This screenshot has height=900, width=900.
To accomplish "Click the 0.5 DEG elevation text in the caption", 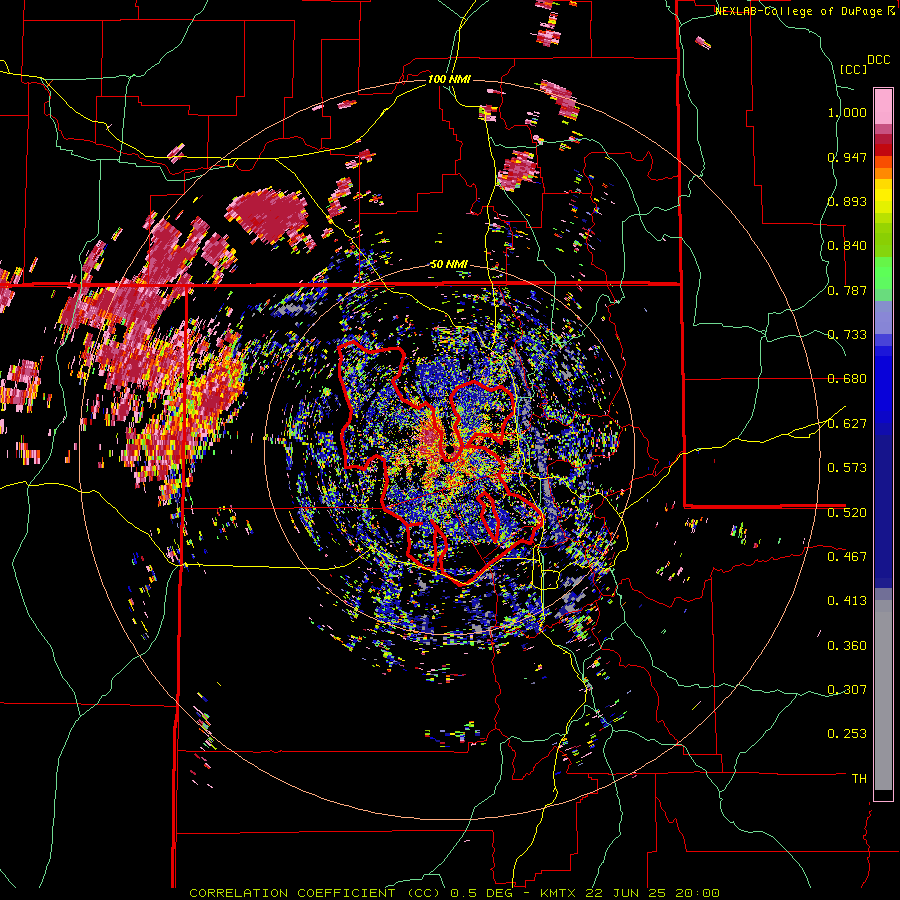I will (x=481, y=893).
